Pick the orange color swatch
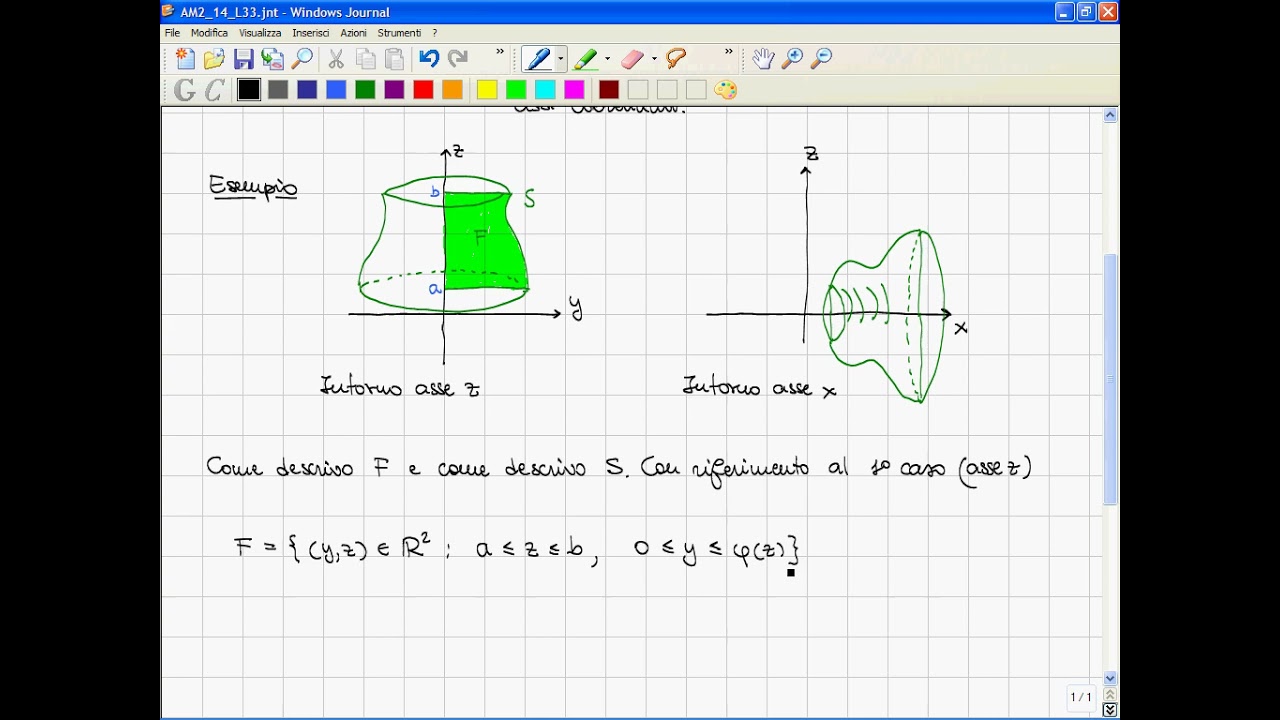 point(452,90)
